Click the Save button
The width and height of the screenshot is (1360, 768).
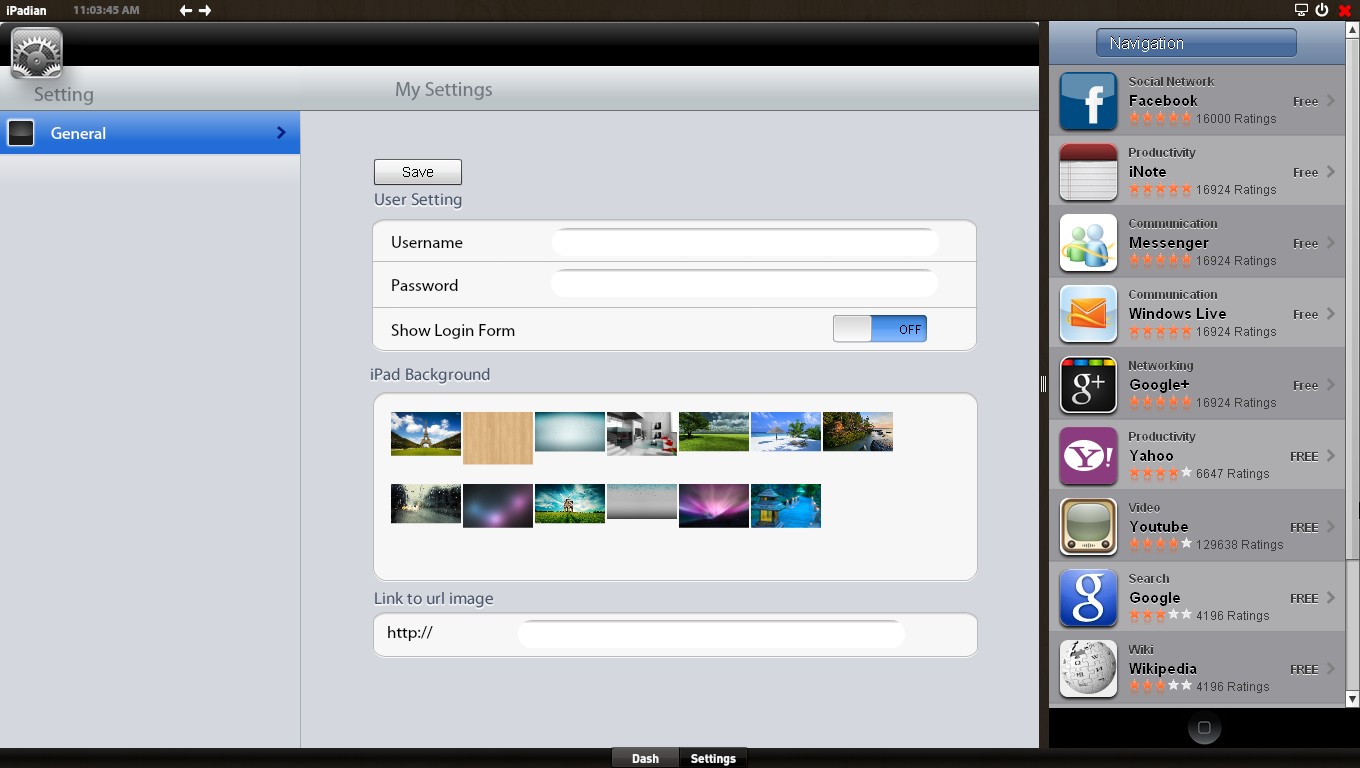tap(418, 172)
